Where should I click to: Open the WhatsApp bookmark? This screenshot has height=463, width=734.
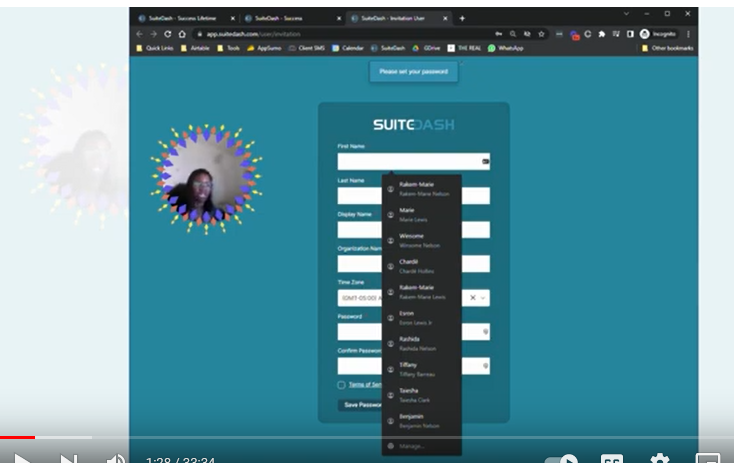tap(506, 48)
